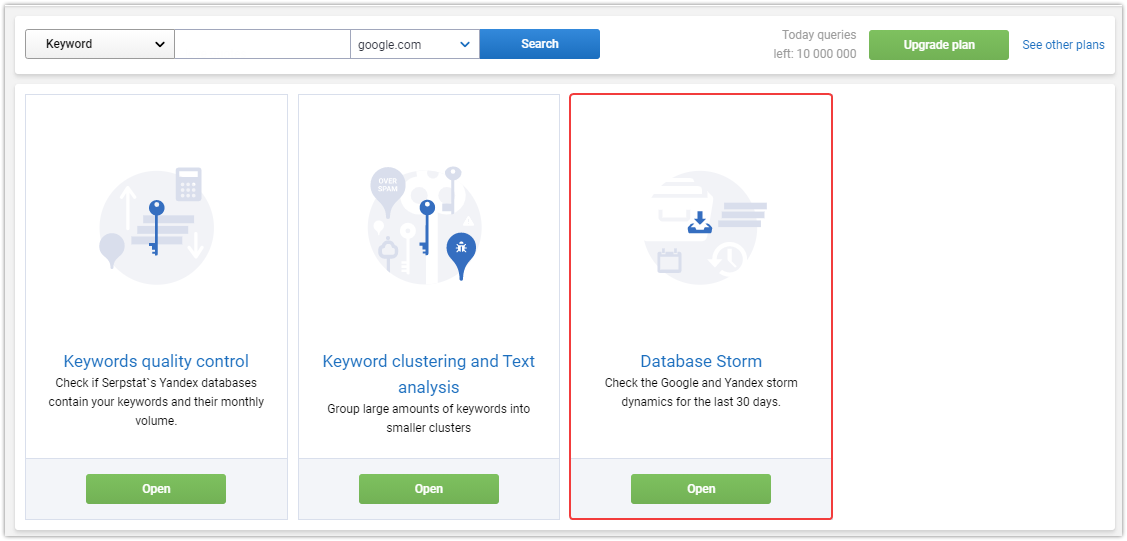
Task: Open the Keyword search type dropdown
Action: (100, 44)
